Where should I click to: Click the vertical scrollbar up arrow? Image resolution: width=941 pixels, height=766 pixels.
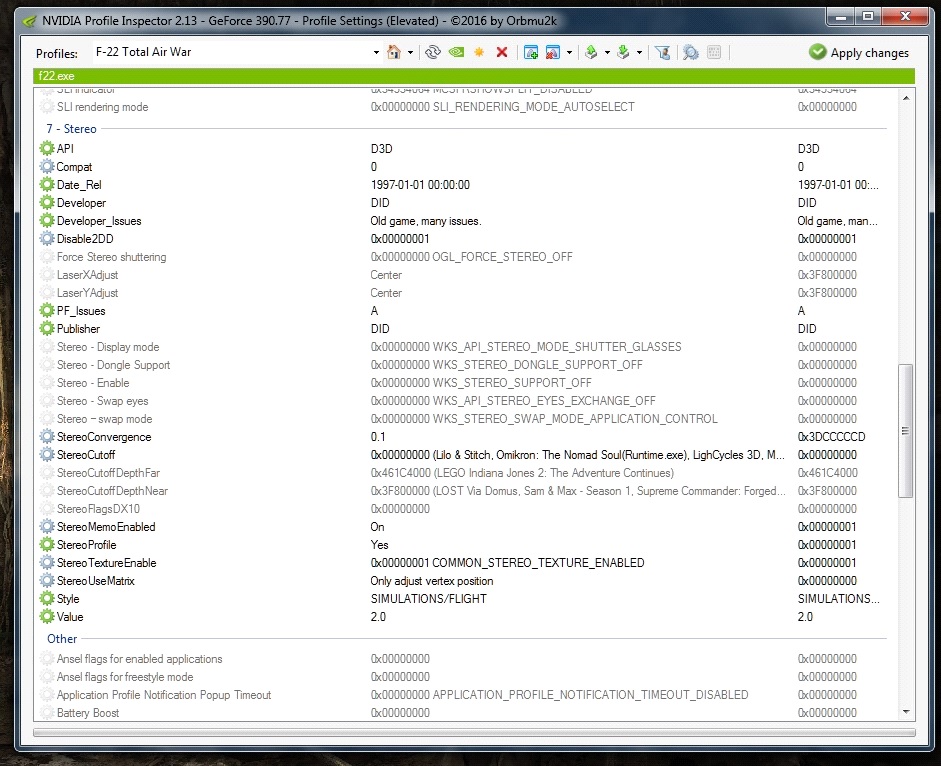click(x=906, y=97)
